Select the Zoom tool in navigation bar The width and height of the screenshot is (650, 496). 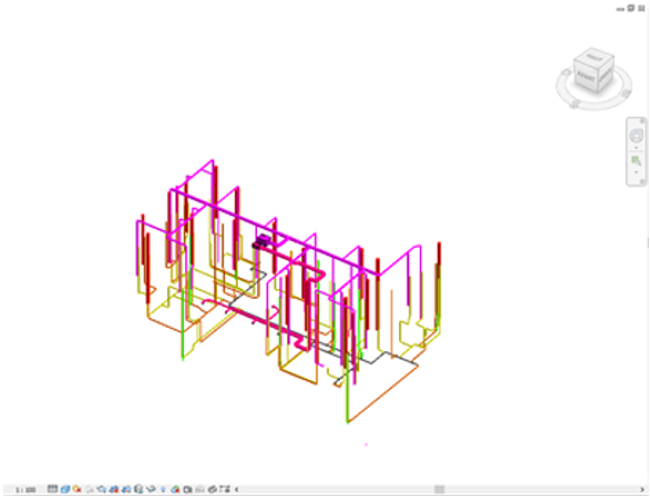pyautogui.click(x=635, y=161)
